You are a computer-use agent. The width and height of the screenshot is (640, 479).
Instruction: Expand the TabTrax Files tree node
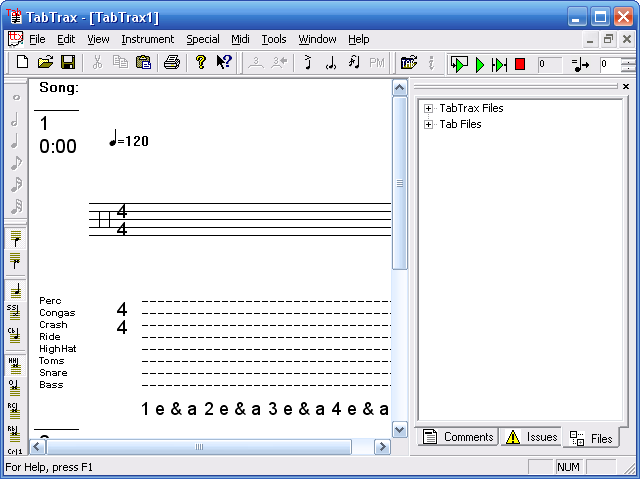pyautogui.click(x=428, y=109)
